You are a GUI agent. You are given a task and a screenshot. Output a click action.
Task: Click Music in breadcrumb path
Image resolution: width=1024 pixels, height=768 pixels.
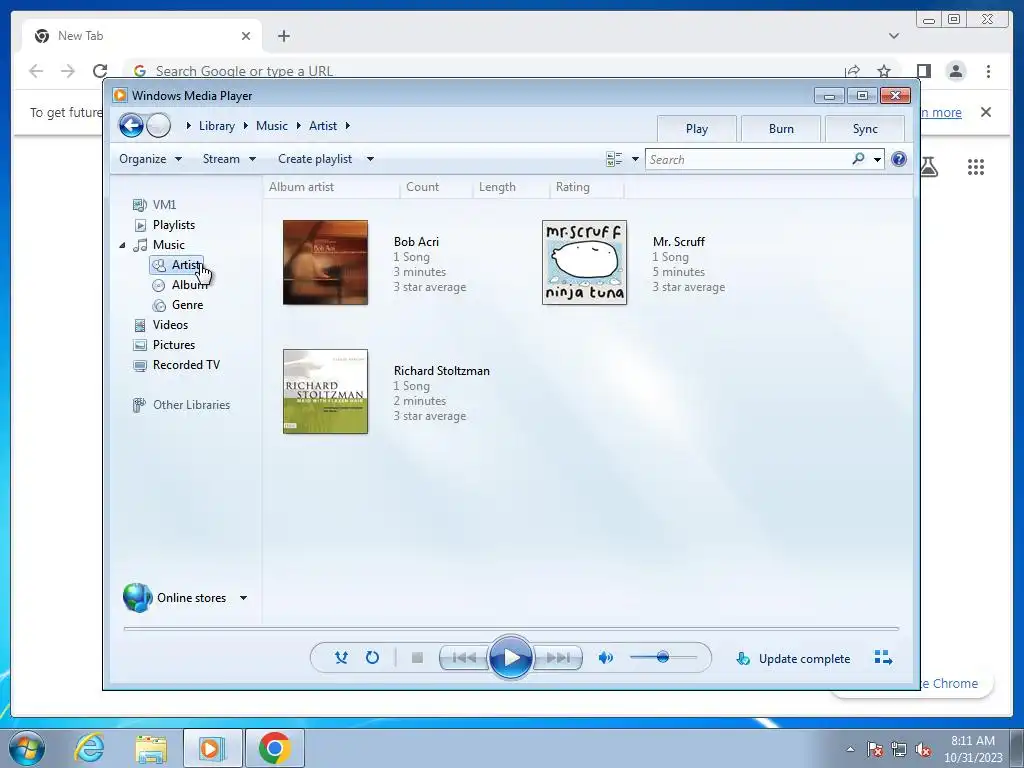click(272, 125)
